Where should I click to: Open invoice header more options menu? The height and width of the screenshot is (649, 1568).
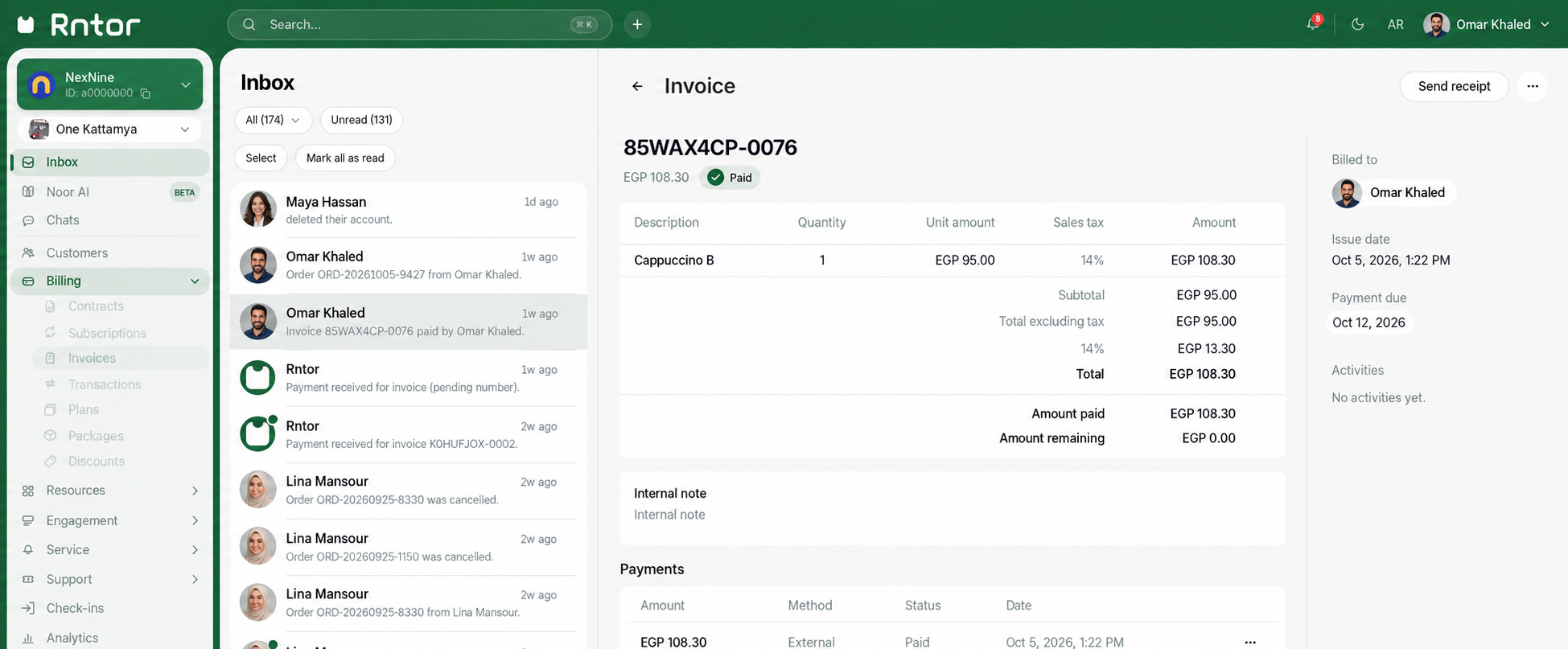point(1532,86)
